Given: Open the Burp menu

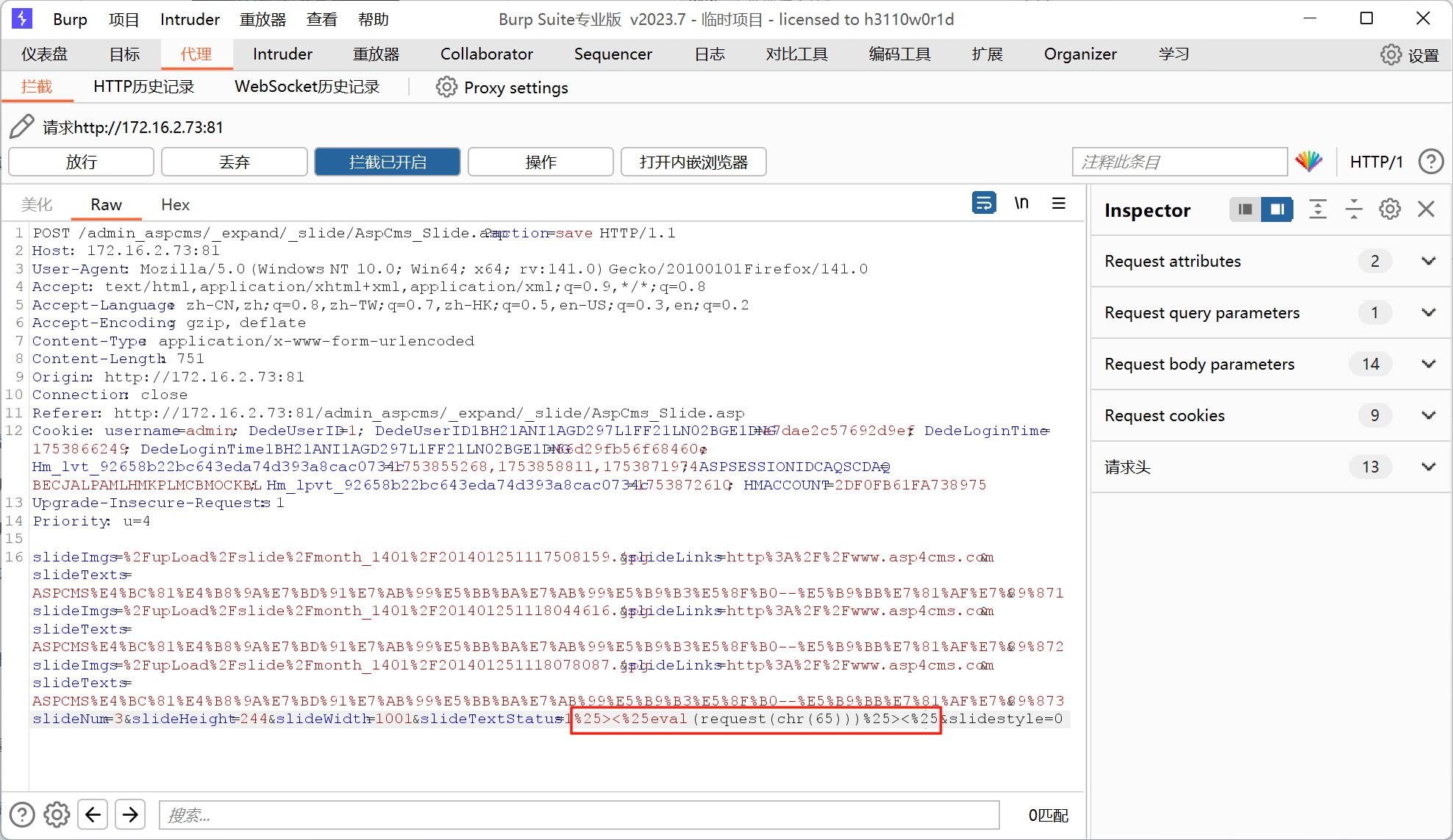Looking at the screenshot, I should [70, 19].
